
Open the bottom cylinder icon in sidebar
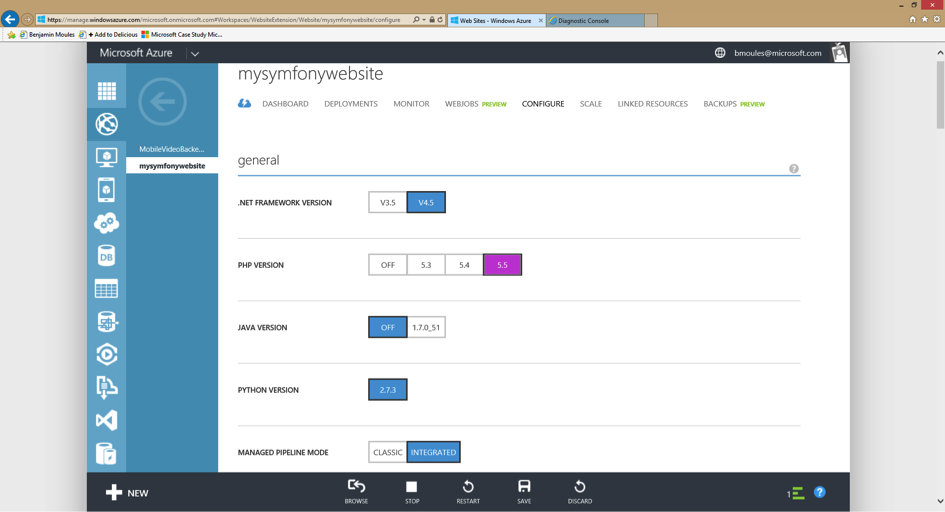click(x=107, y=454)
